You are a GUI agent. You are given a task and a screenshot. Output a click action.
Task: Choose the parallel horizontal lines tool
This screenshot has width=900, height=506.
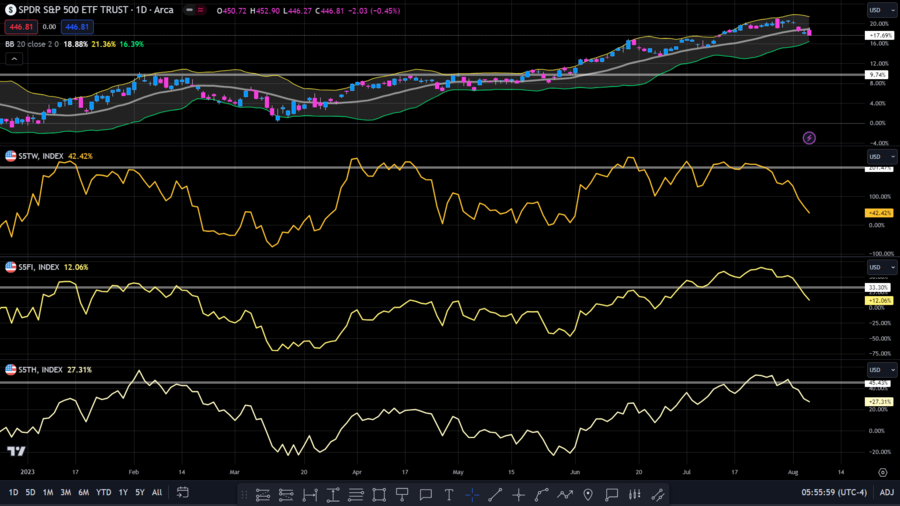pos(356,494)
